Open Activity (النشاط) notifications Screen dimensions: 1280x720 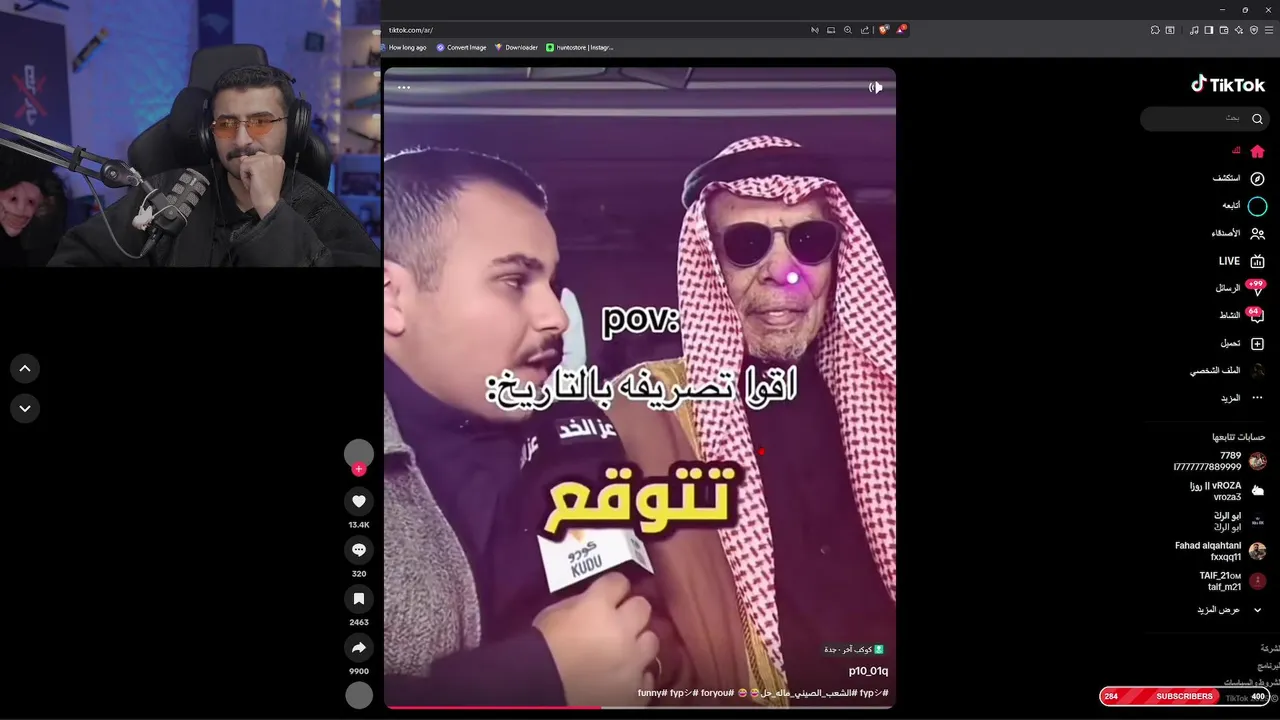(x=1242, y=315)
